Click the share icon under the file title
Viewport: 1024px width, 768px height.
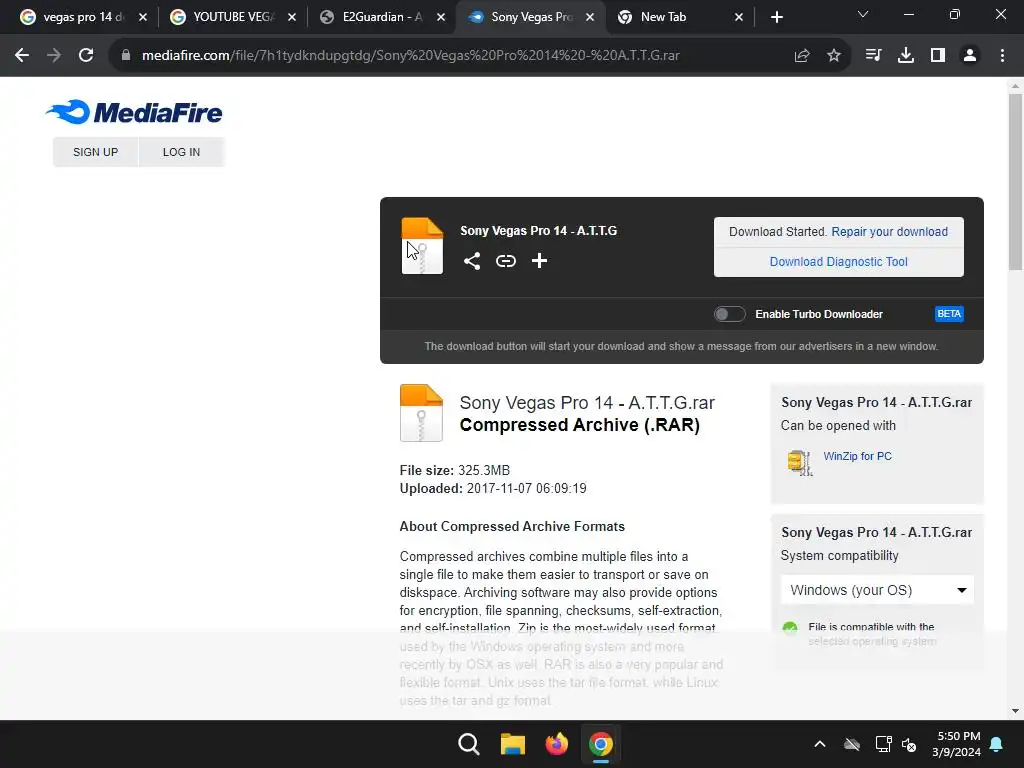pos(472,261)
